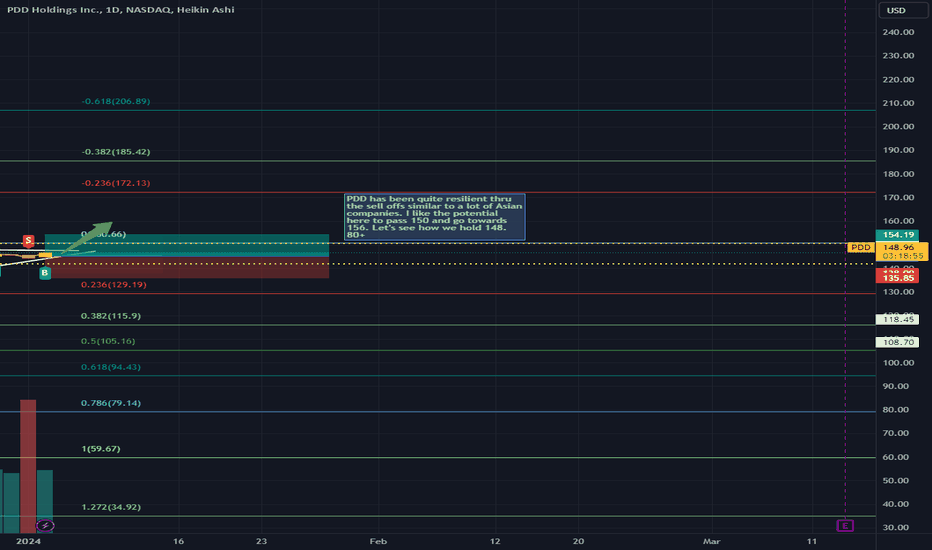
Task: Click the green B buy marker
Action: 45,273
